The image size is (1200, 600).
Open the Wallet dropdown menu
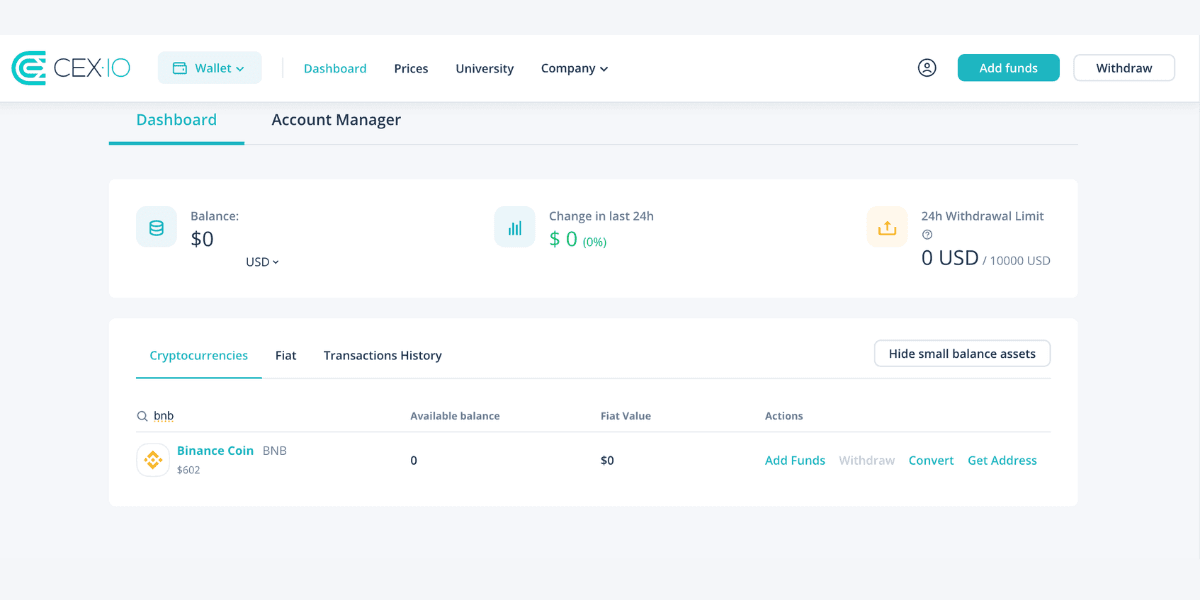coord(210,68)
